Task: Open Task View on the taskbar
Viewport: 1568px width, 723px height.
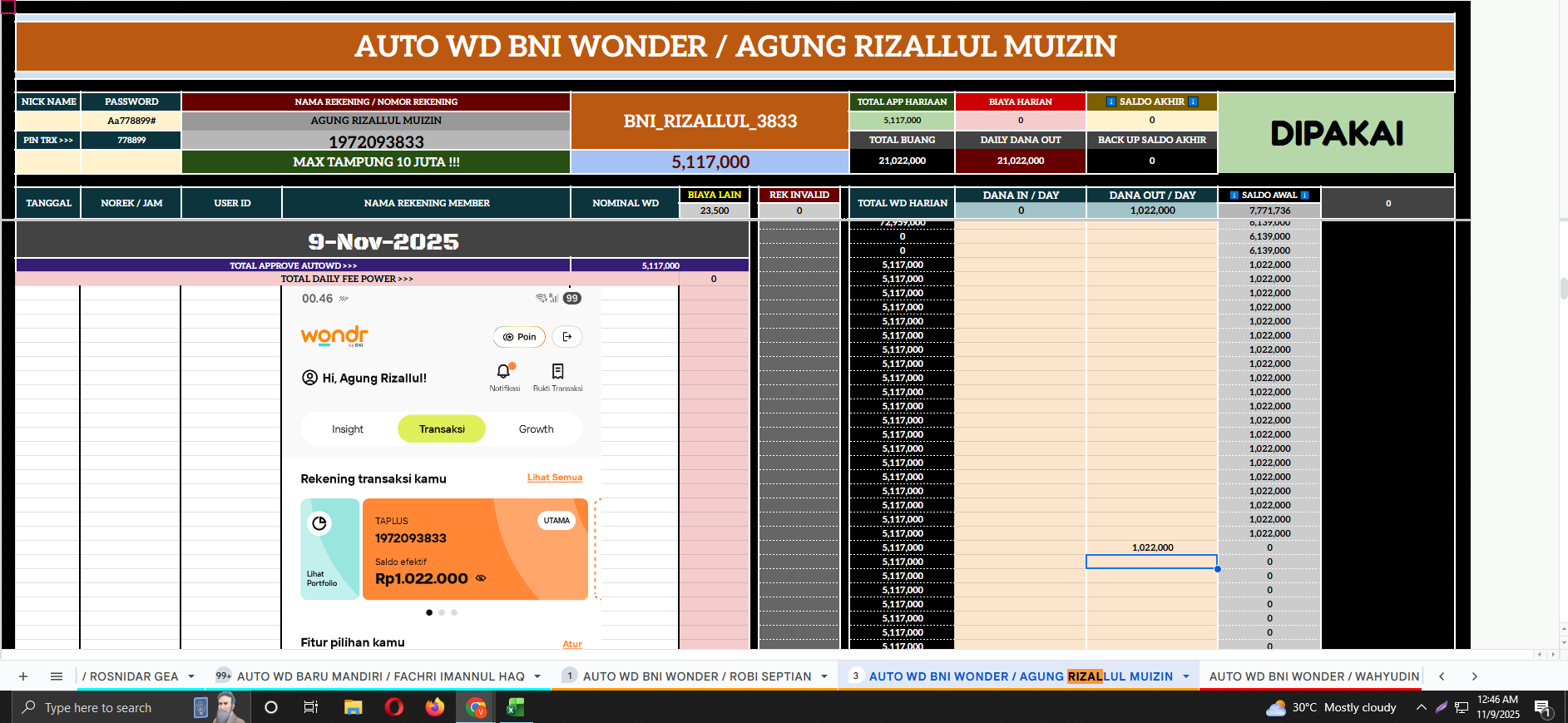Action: pyautogui.click(x=311, y=707)
